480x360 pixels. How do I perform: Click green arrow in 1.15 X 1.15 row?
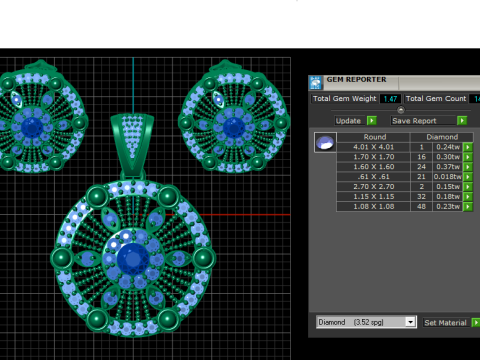[x=468, y=197]
